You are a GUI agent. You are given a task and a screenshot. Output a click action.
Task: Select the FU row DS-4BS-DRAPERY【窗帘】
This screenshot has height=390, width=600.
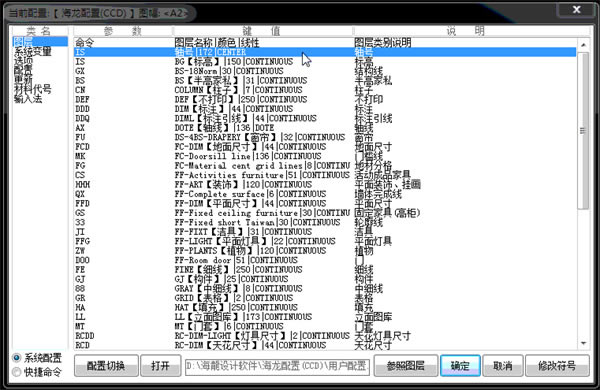tap(325, 137)
